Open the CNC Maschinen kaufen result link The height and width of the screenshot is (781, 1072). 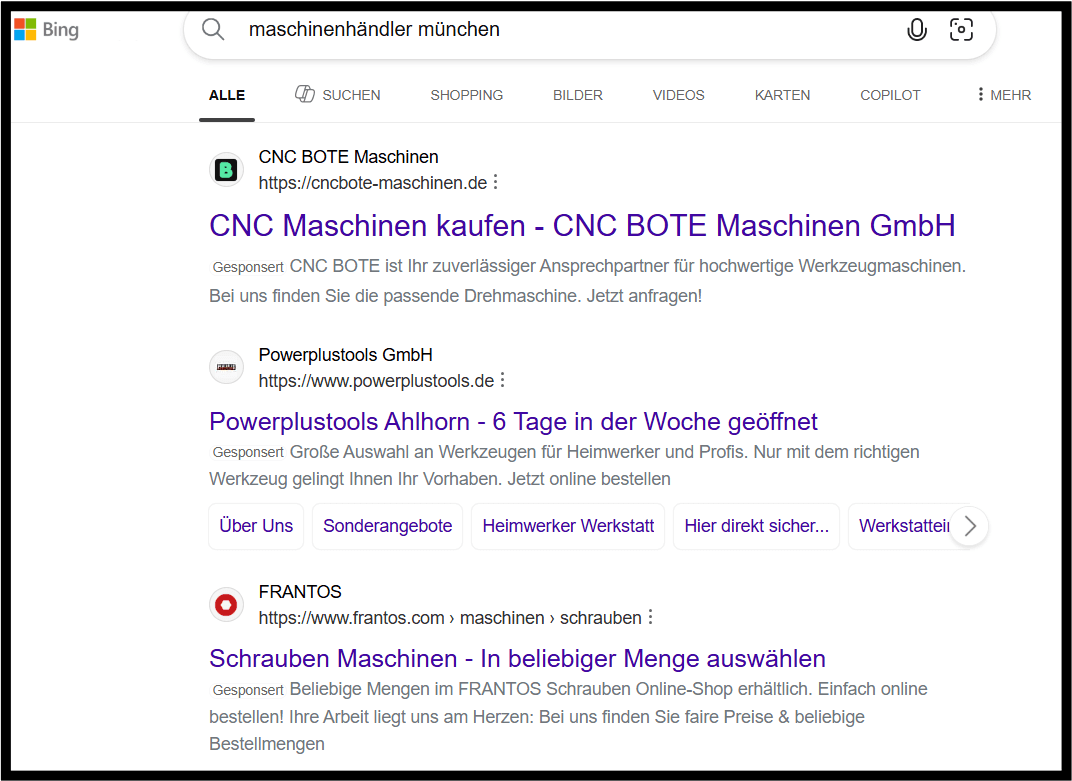(x=582, y=225)
